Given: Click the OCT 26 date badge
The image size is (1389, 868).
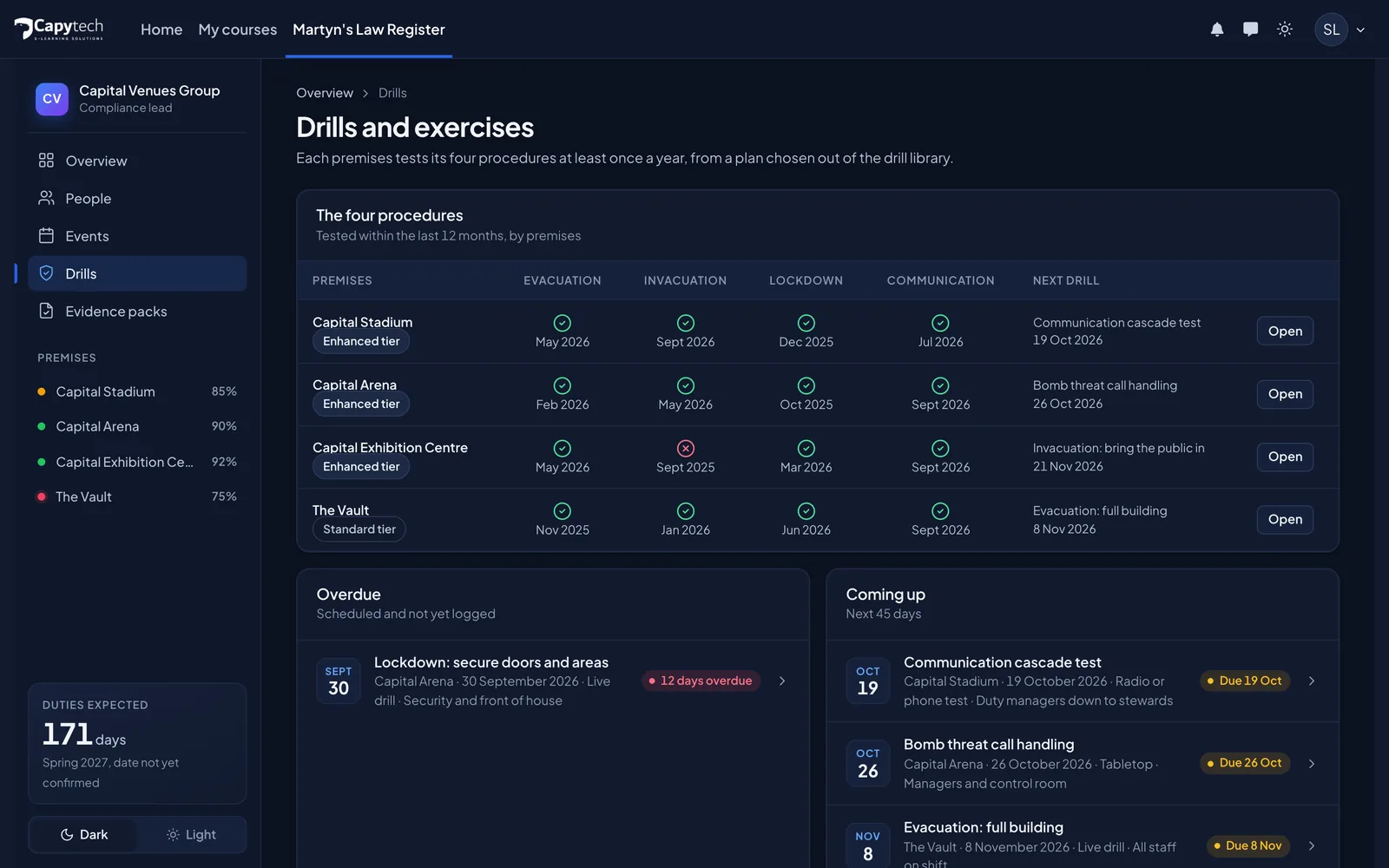Looking at the screenshot, I should tap(868, 764).
